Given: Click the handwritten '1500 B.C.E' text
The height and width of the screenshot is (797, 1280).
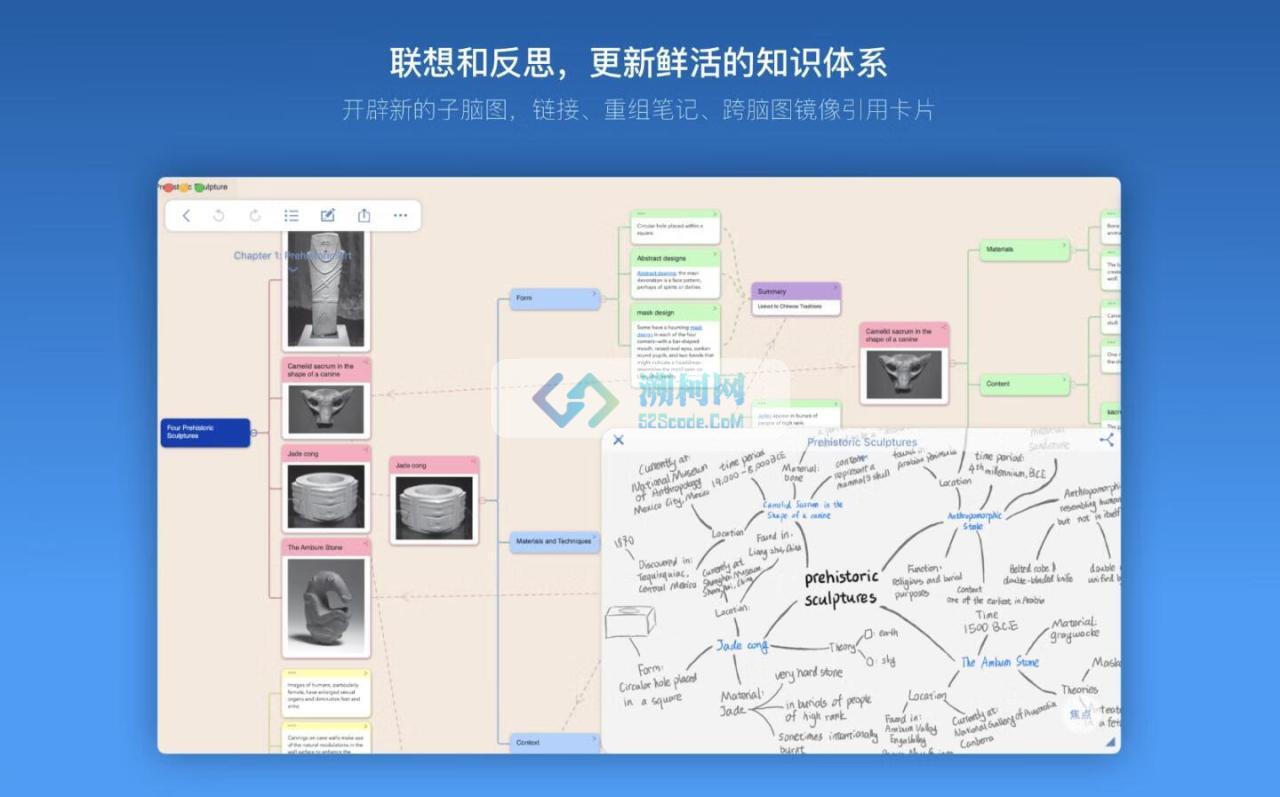Looking at the screenshot, I should click(x=990, y=628).
